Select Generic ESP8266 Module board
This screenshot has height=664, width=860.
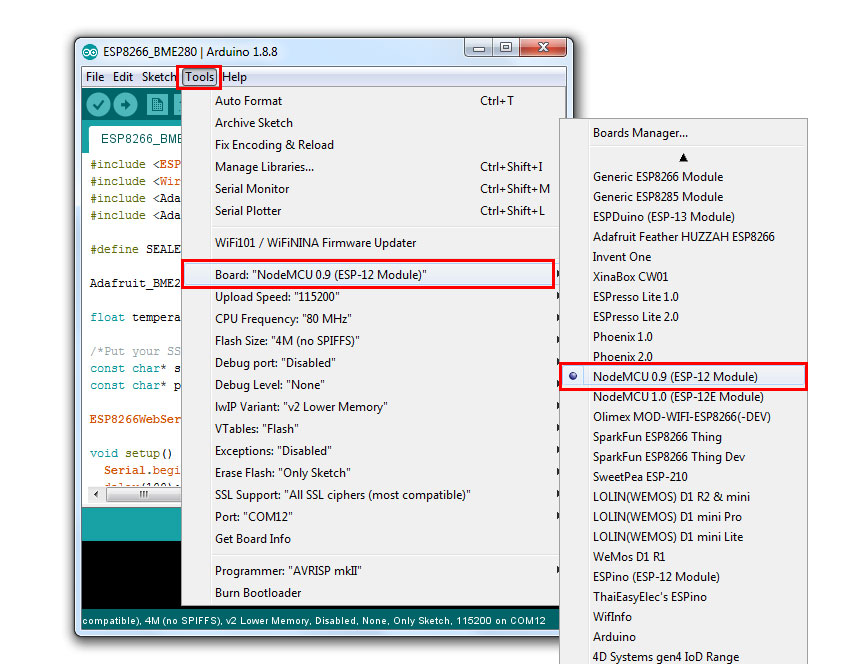pos(683,177)
